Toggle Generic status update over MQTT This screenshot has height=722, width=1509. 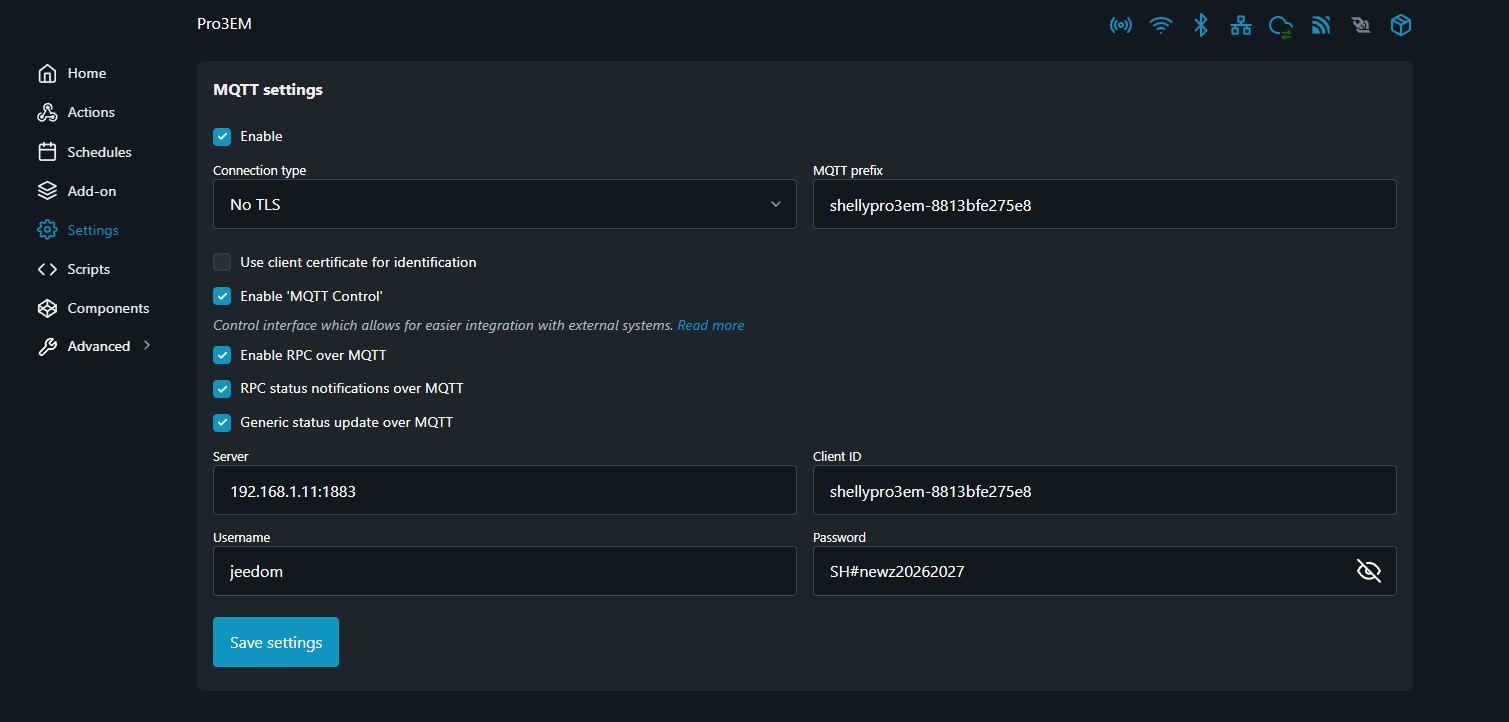click(222, 423)
